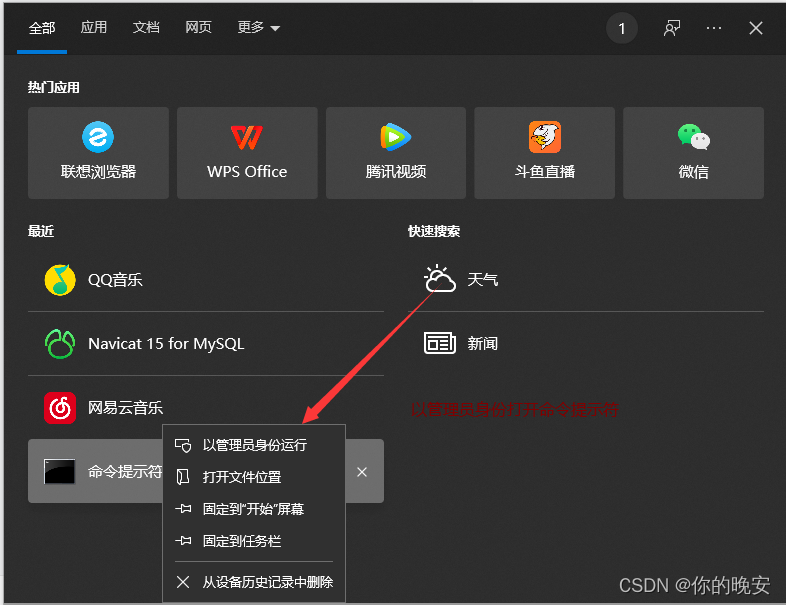
Task: Open the feedback icon in header
Action: [x=672, y=28]
